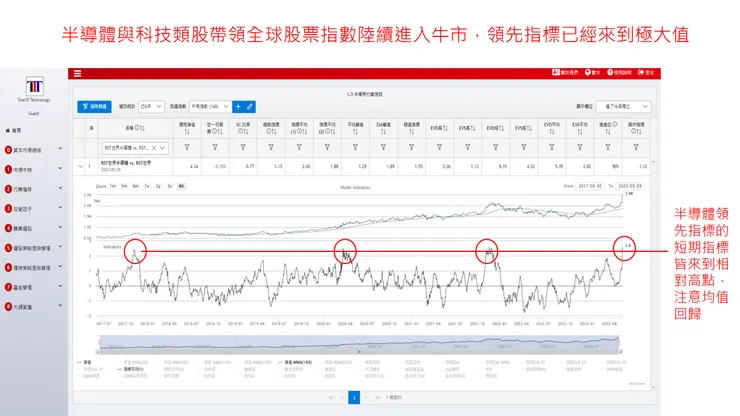The image size is (740, 416).
Task: Click the red number 8 sidebar badge
Action: click(8, 306)
